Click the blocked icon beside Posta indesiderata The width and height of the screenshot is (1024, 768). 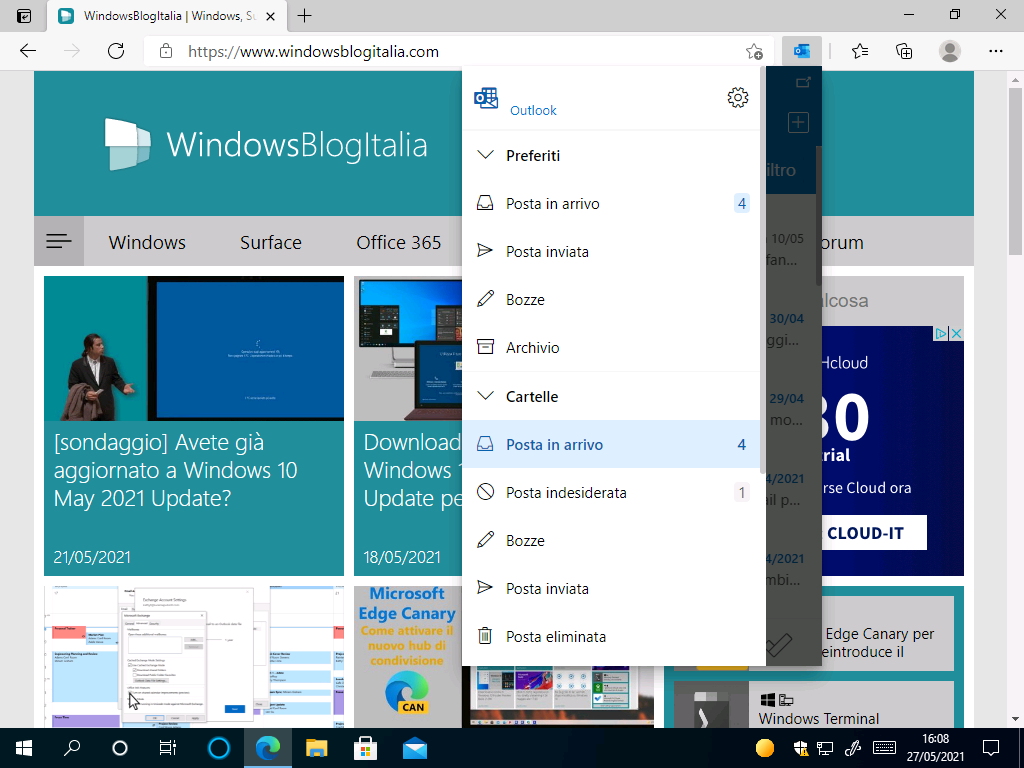click(x=485, y=492)
